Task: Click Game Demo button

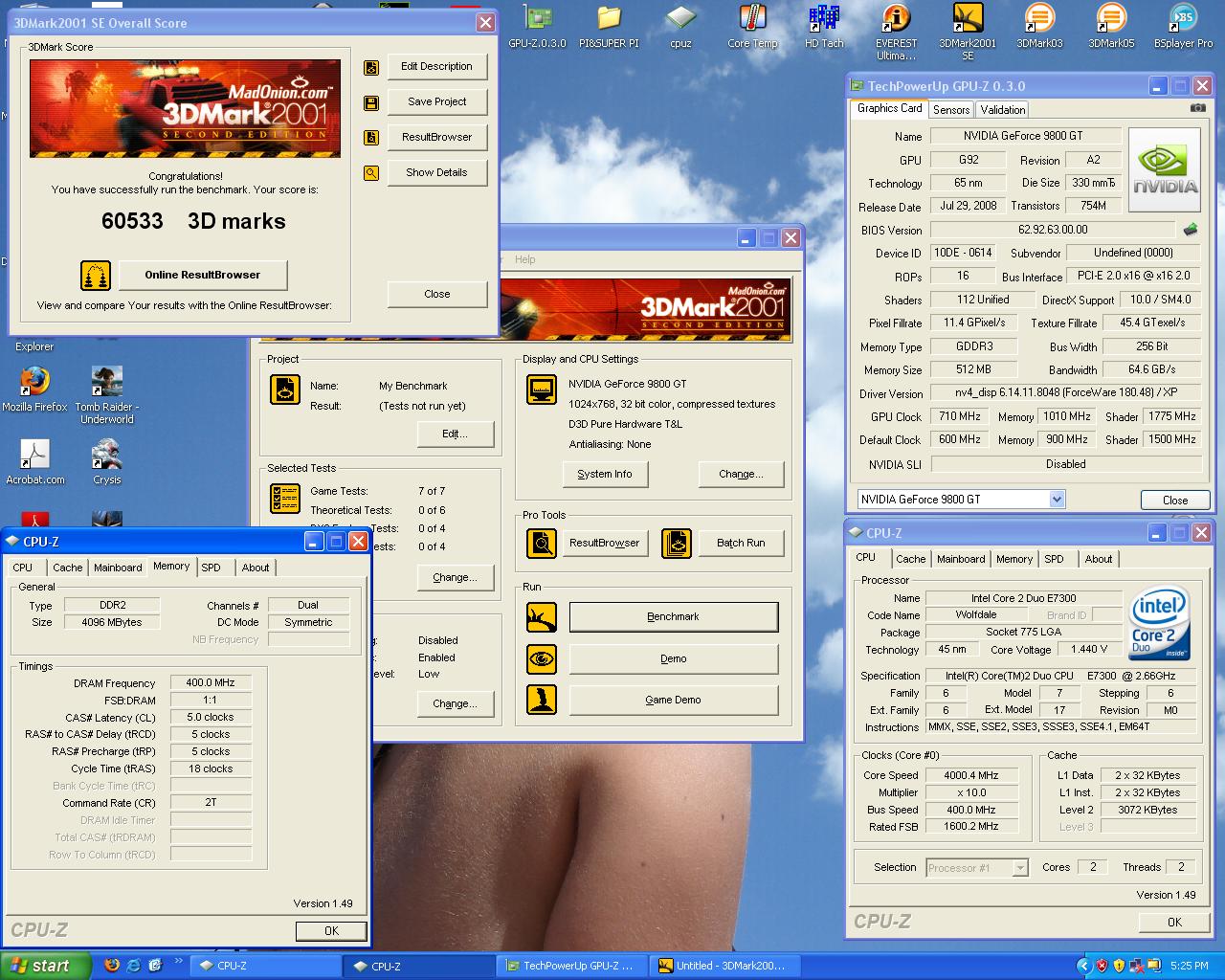Action: tap(674, 701)
